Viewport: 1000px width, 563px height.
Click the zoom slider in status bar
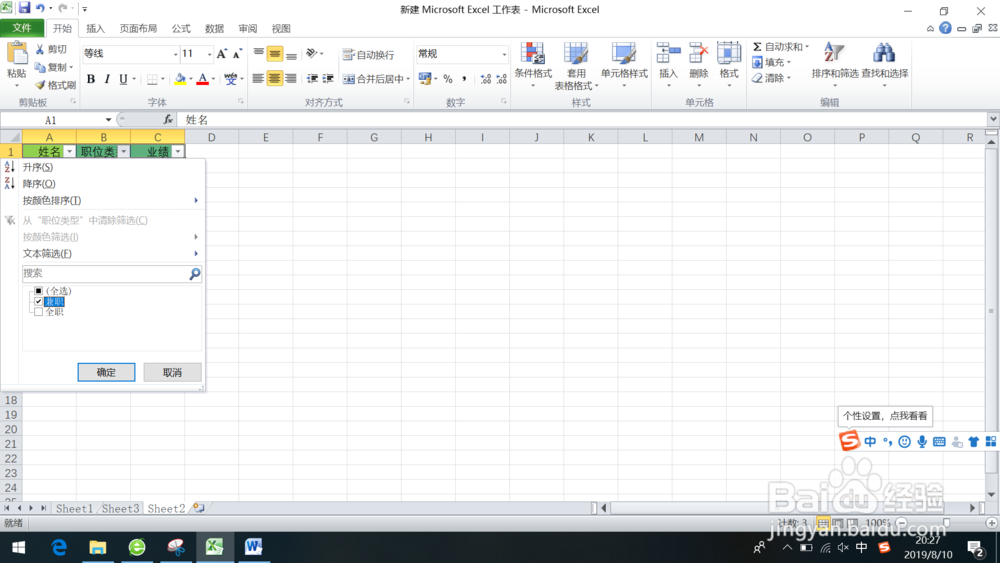946,523
